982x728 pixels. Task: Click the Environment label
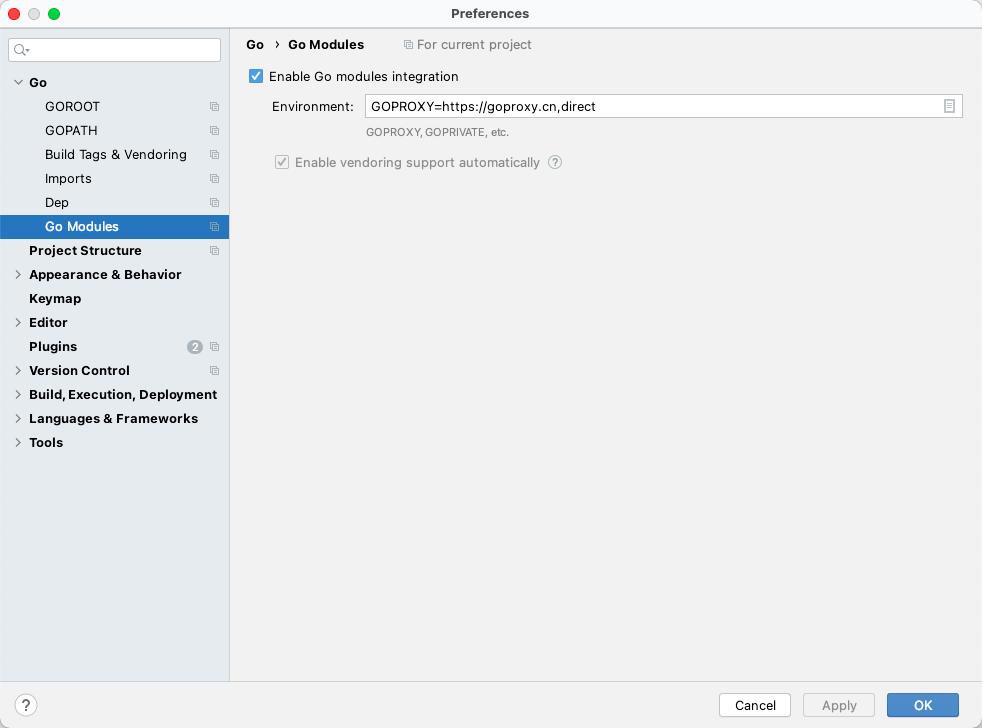coord(313,107)
